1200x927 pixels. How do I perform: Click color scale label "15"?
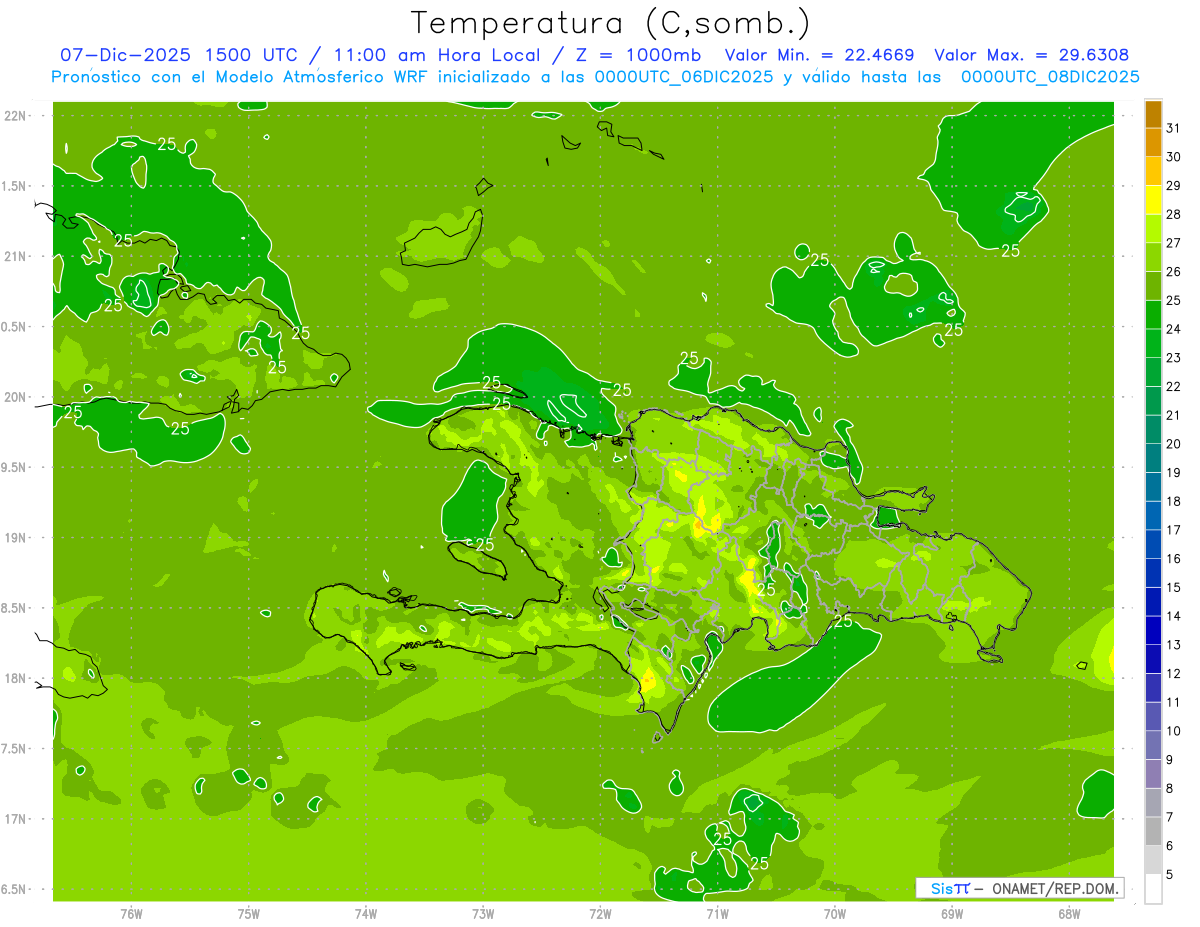[1173, 588]
